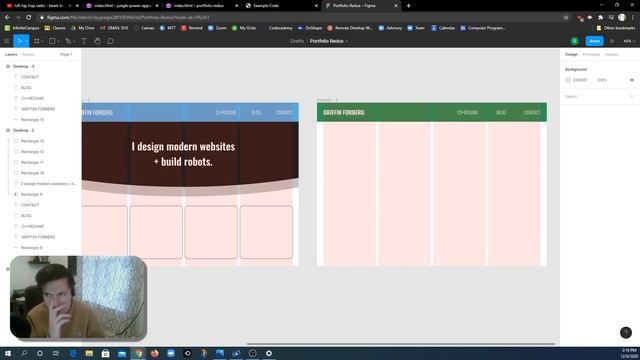Screen dimensions: 640x360
Task: Open Microsoft Edge from the taskbar
Action: pyautogui.click(x=73, y=353)
